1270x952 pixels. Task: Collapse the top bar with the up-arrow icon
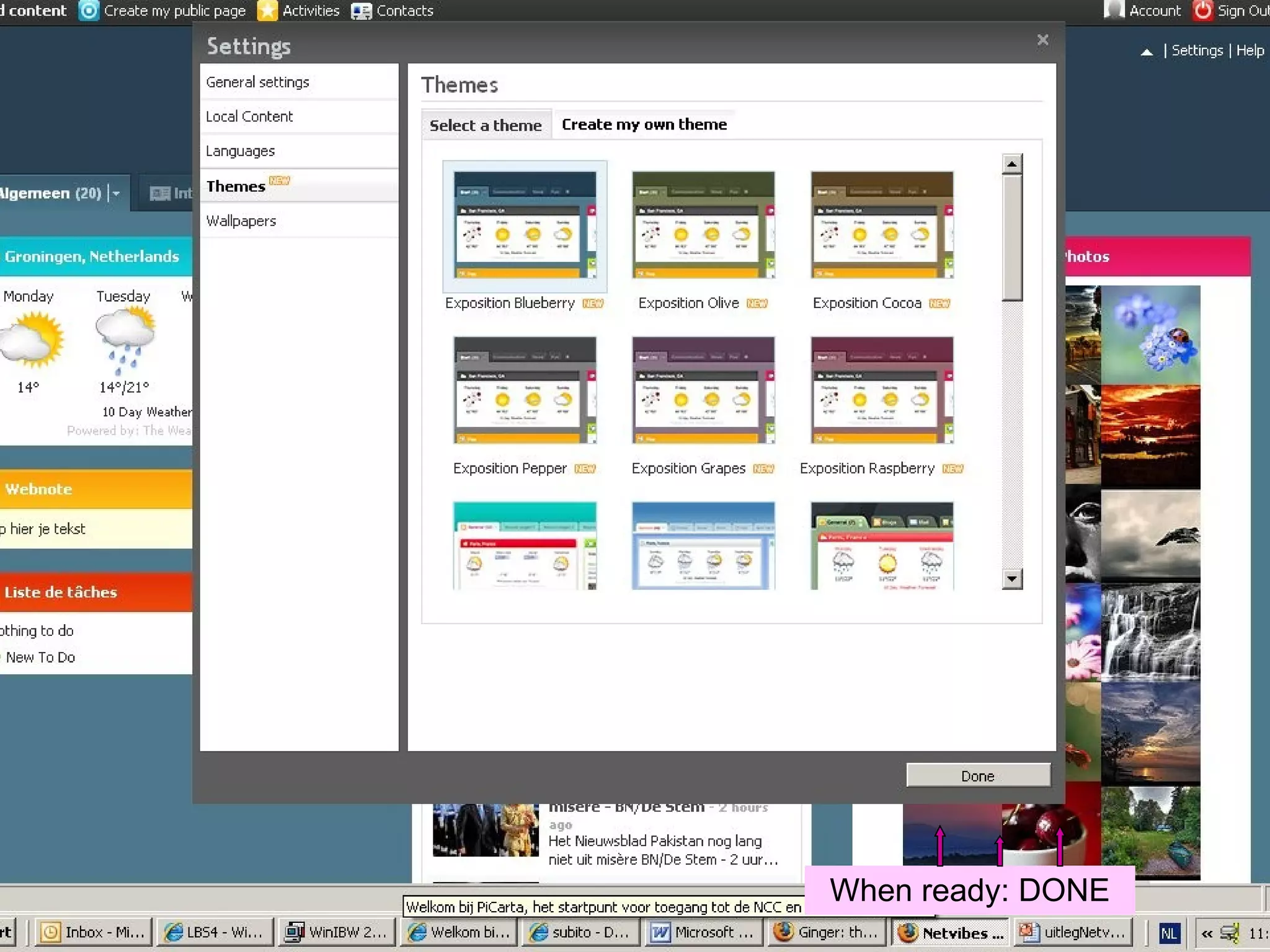tap(1147, 52)
